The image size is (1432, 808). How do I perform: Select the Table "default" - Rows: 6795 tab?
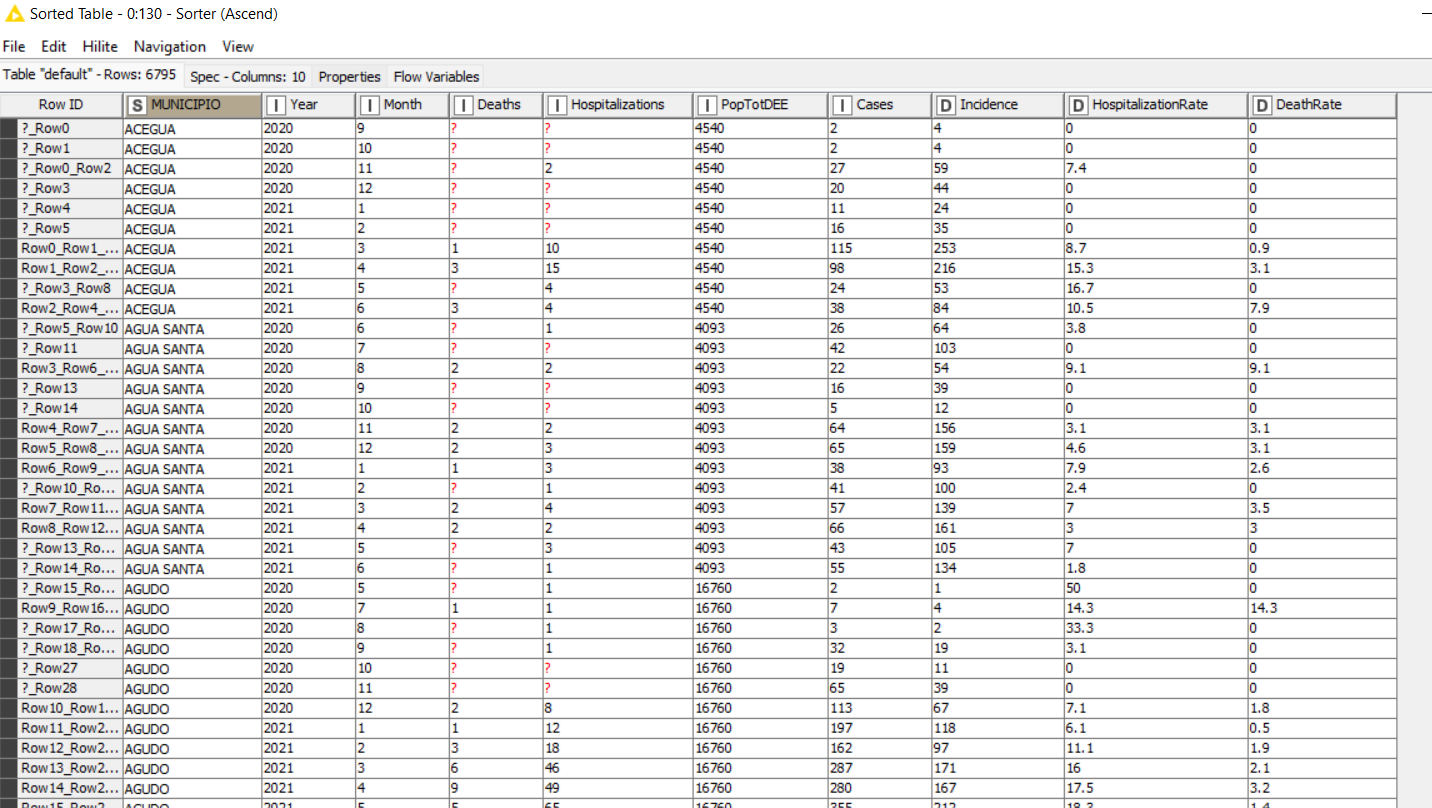click(90, 75)
